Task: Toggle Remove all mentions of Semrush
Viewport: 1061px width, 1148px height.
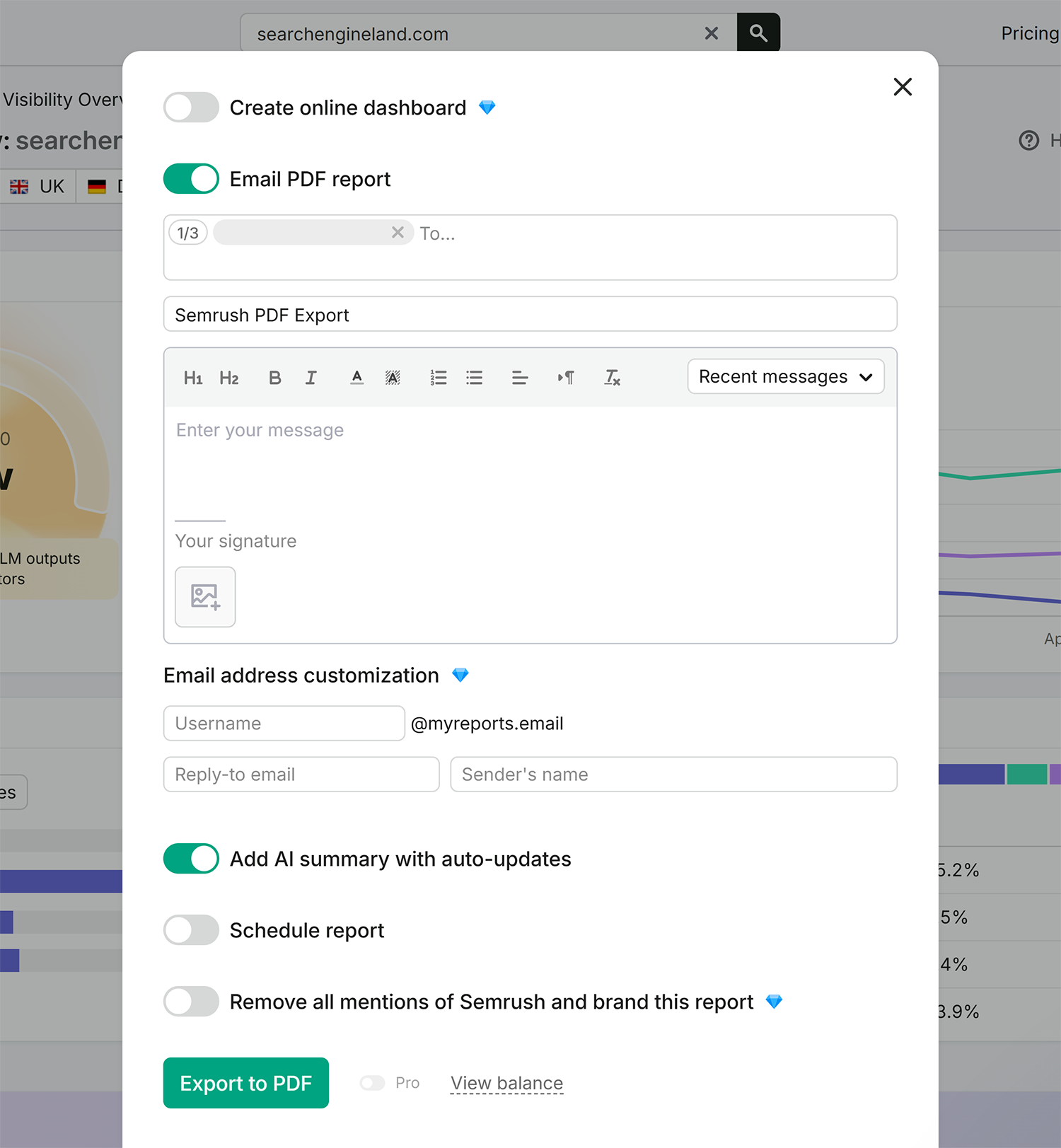Action: coord(191,1002)
